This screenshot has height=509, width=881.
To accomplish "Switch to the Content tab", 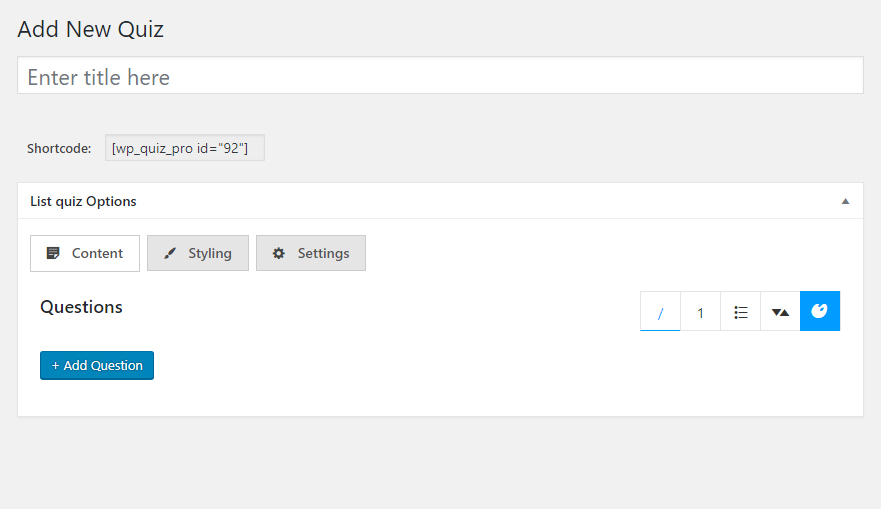I will point(85,253).
